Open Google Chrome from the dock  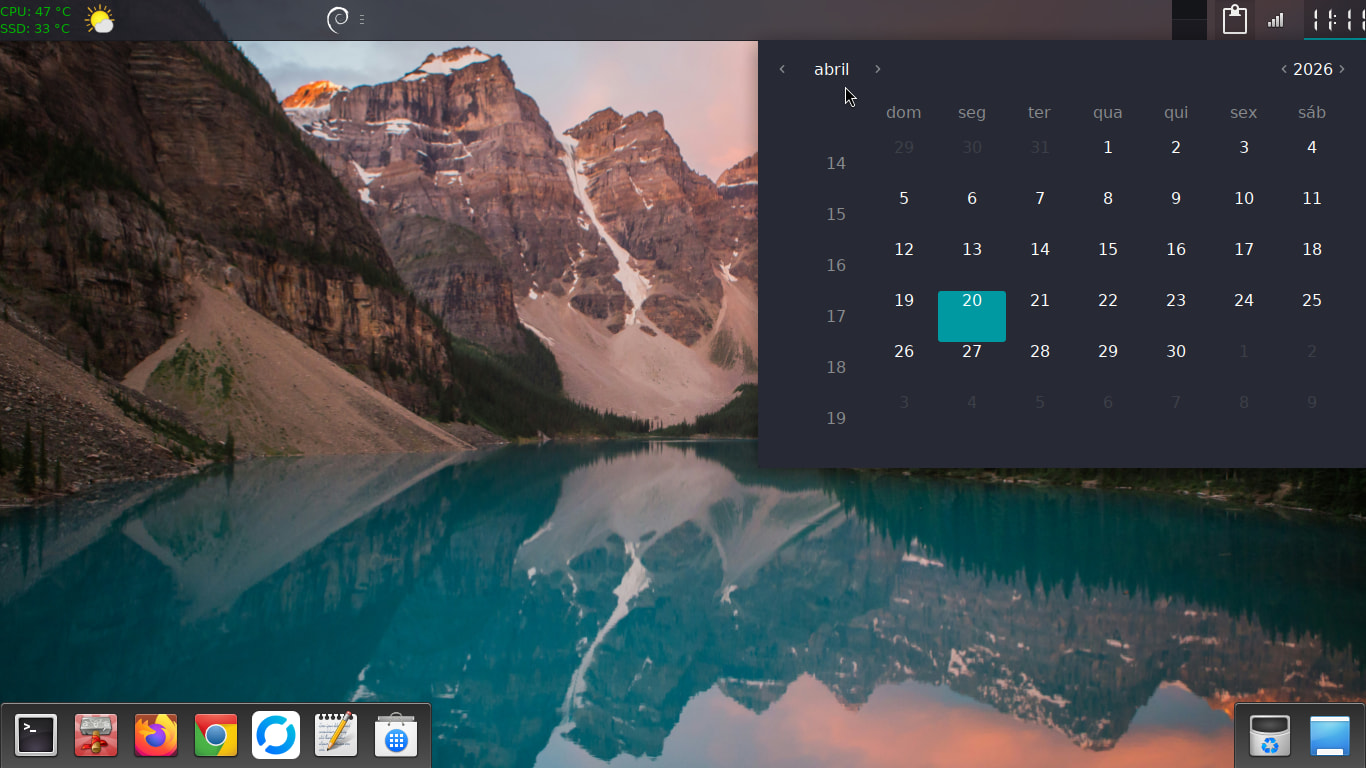(x=216, y=736)
